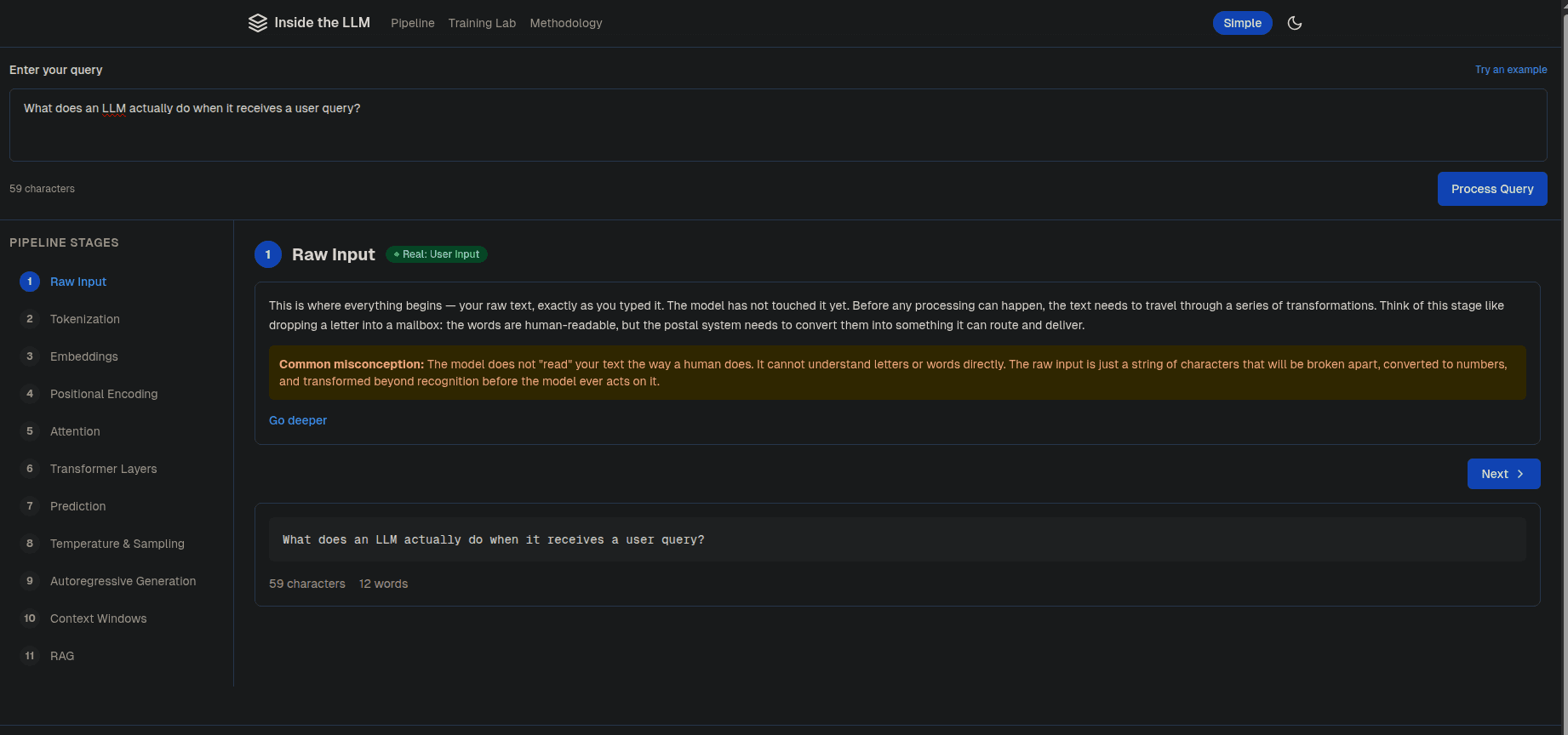
Task: Expand the Go deeper section
Action: (298, 420)
